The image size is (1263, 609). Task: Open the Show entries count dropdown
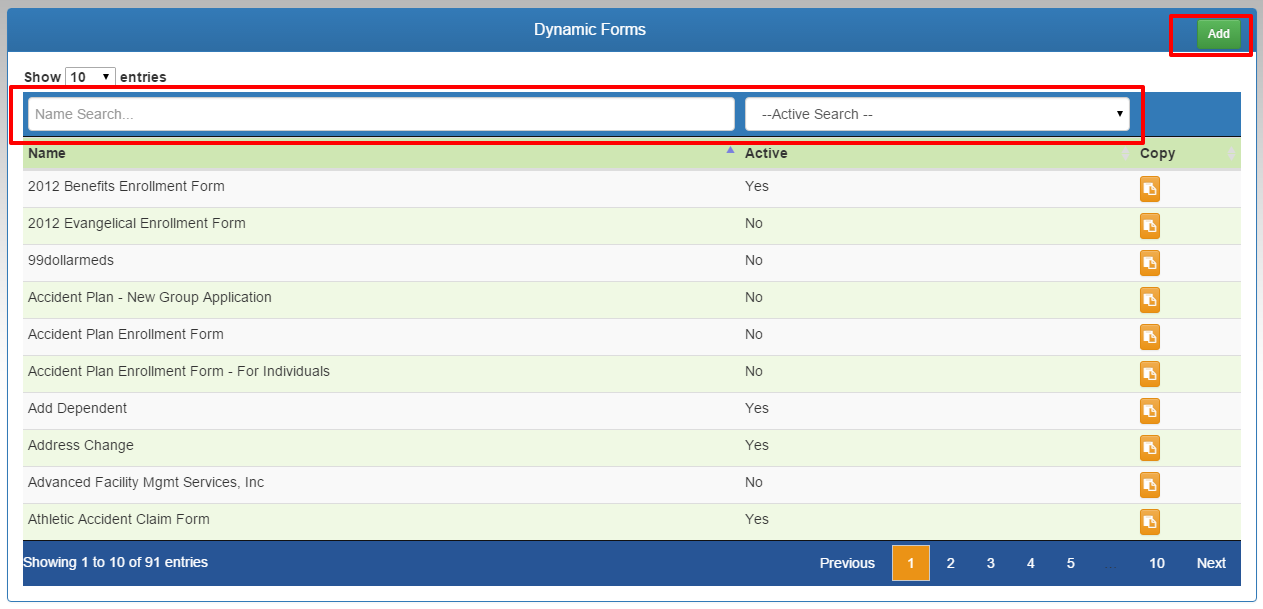click(90, 77)
